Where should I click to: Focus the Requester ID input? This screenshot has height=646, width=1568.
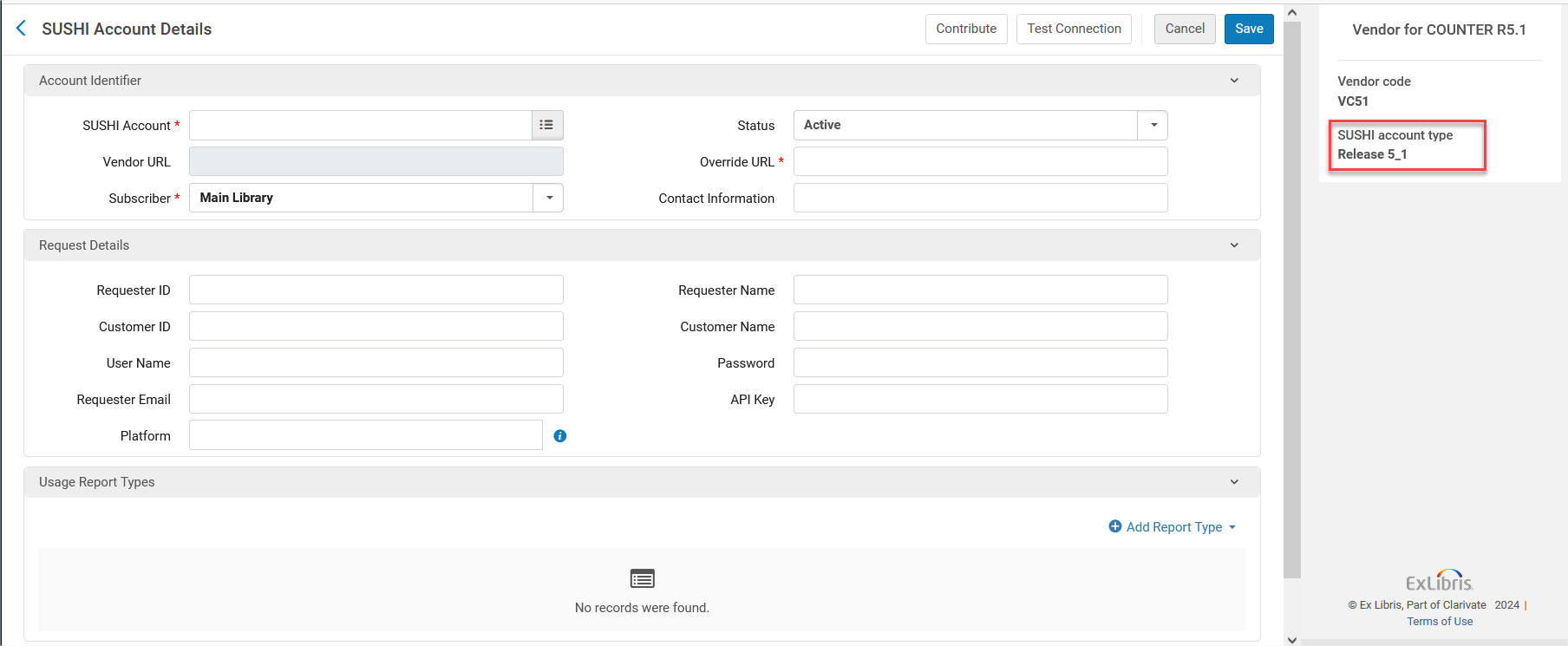(x=376, y=290)
